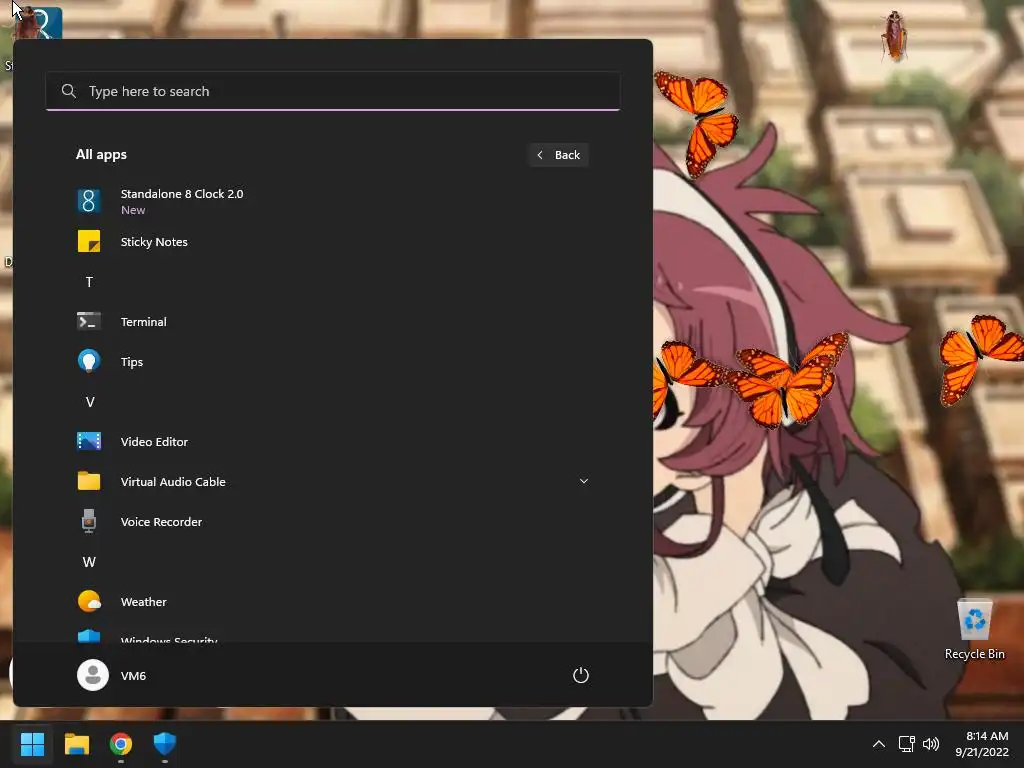Click the cockroach on the wallpaper top-right
This screenshot has height=768, width=1024.
894,36
